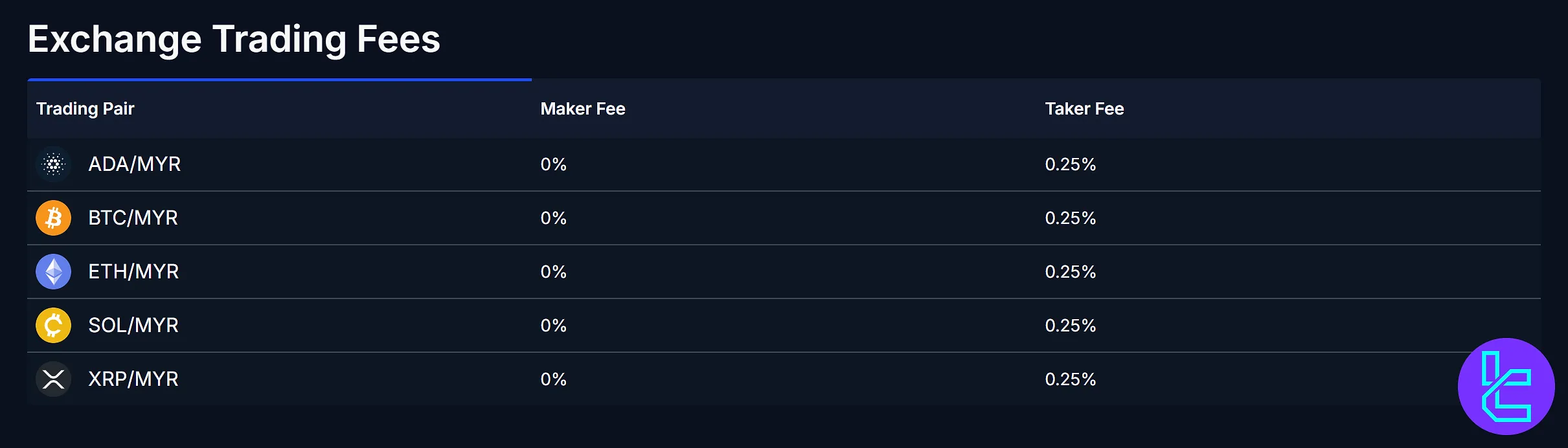Viewport: 1568px width, 448px height.
Task: Click the Maker Fee column header
Action: tap(582, 109)
